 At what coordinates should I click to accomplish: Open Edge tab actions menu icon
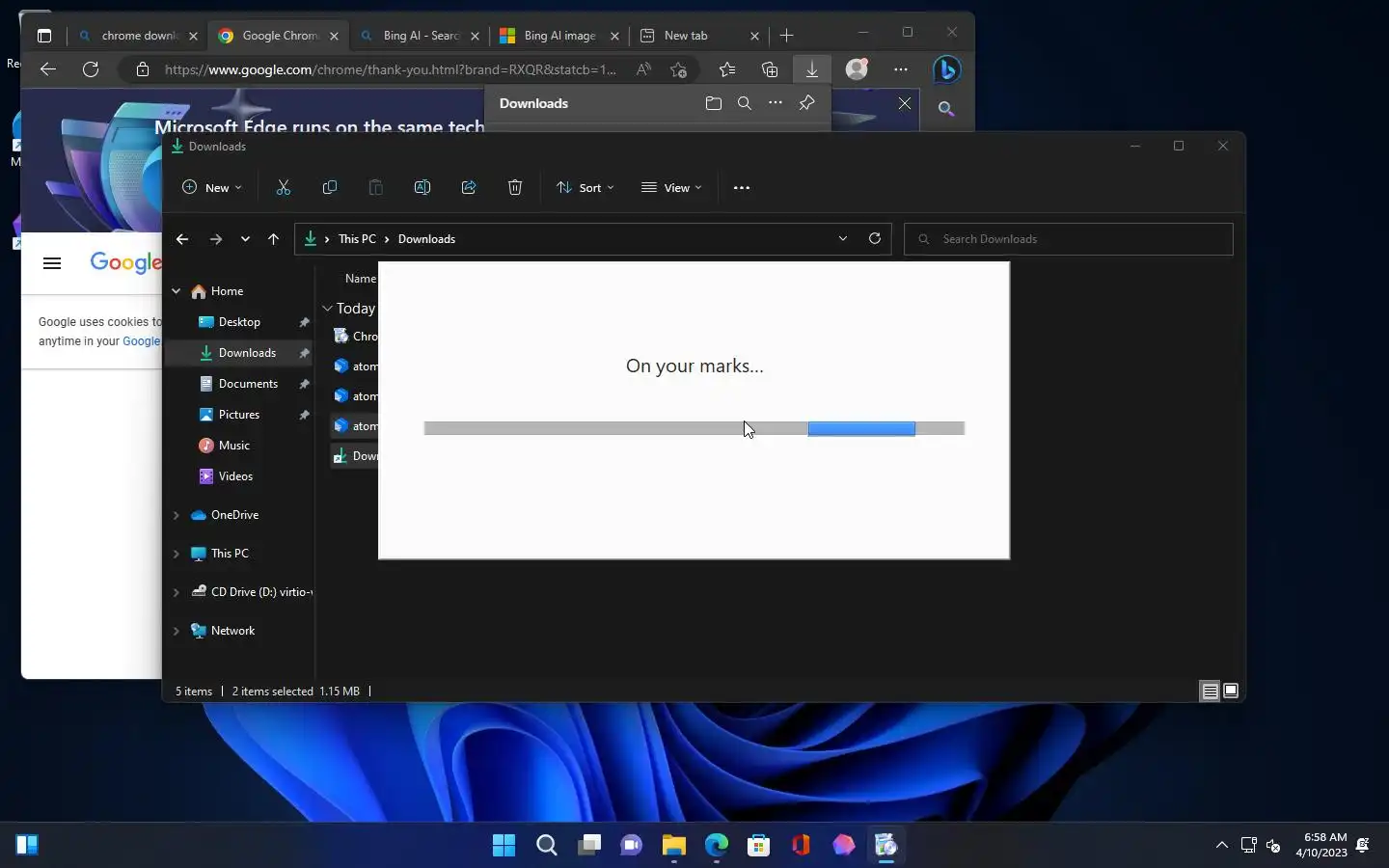click(x=44, y=36)
